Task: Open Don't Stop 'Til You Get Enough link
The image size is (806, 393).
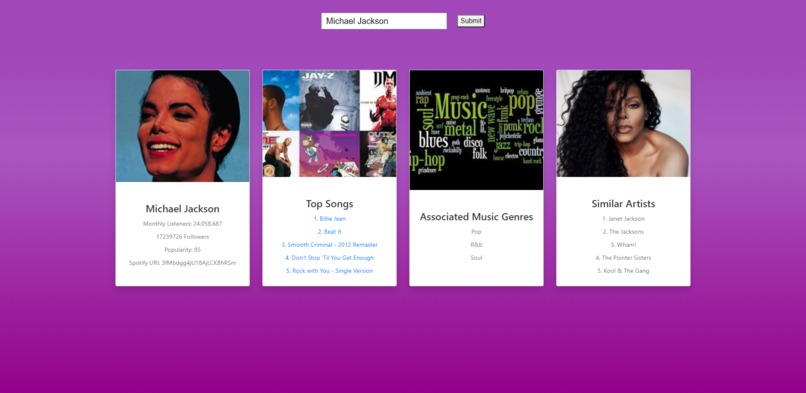Action: 329,258
